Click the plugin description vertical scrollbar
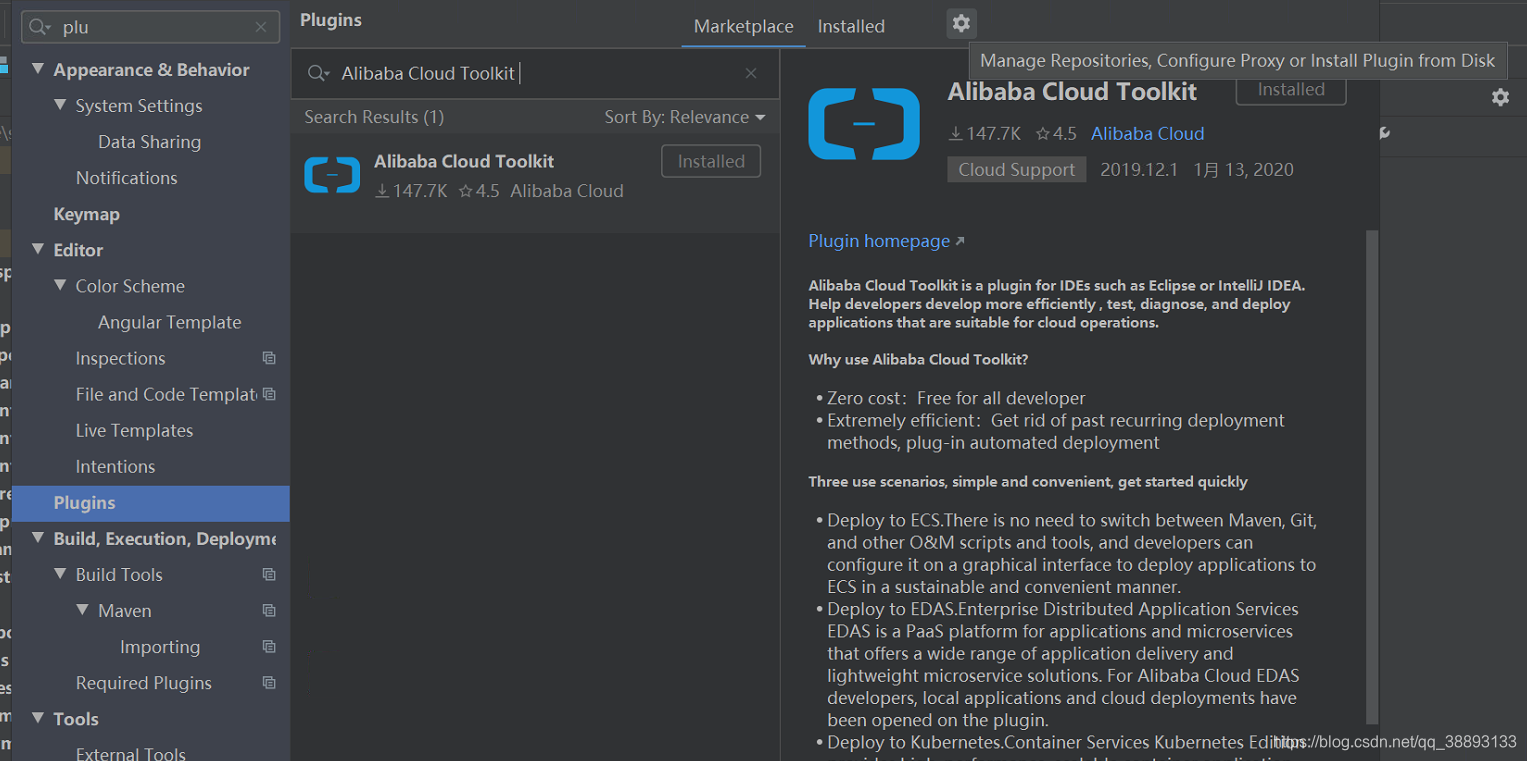Viewport: 1527px width, 761px height. click(1372, 475)
